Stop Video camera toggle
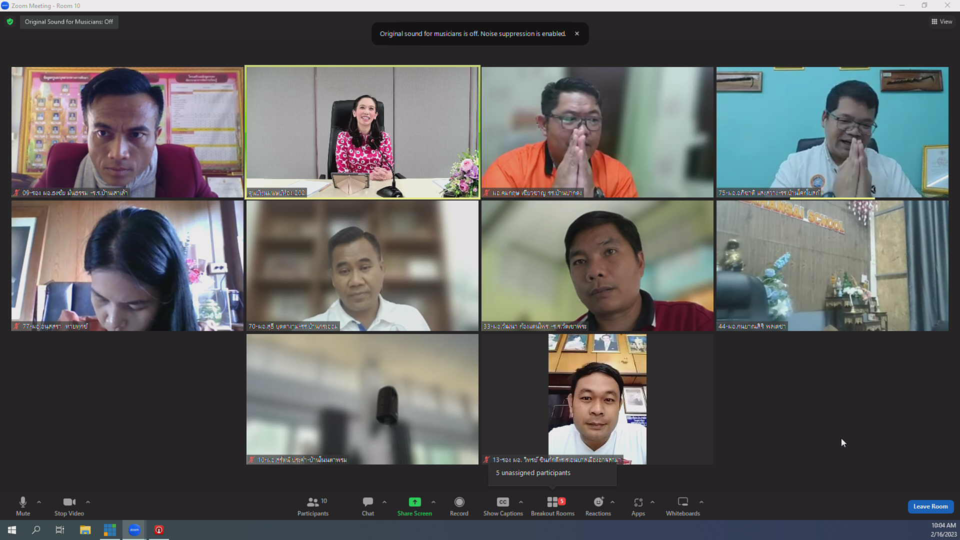 pos(69,505)
